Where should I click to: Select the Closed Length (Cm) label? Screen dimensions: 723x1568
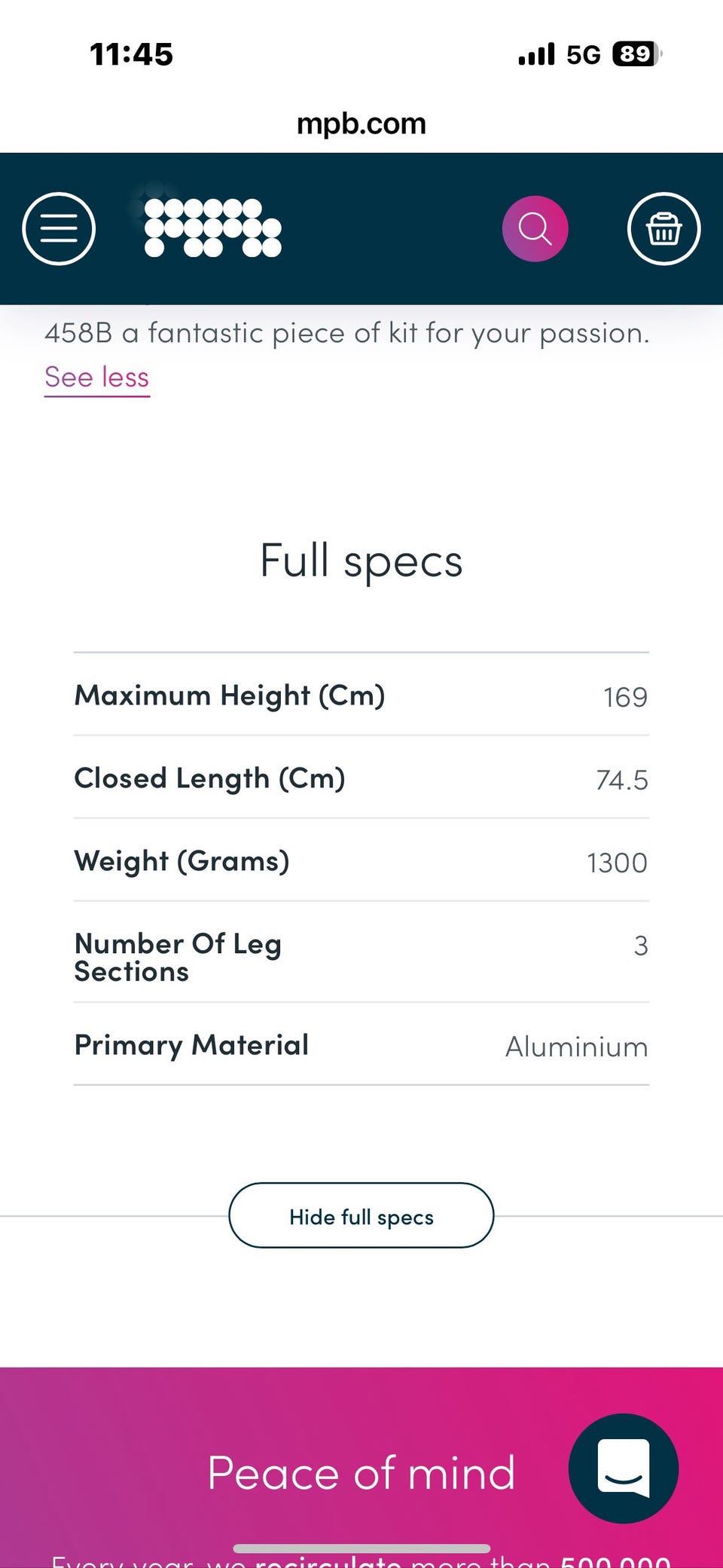(x=209, y=778)
